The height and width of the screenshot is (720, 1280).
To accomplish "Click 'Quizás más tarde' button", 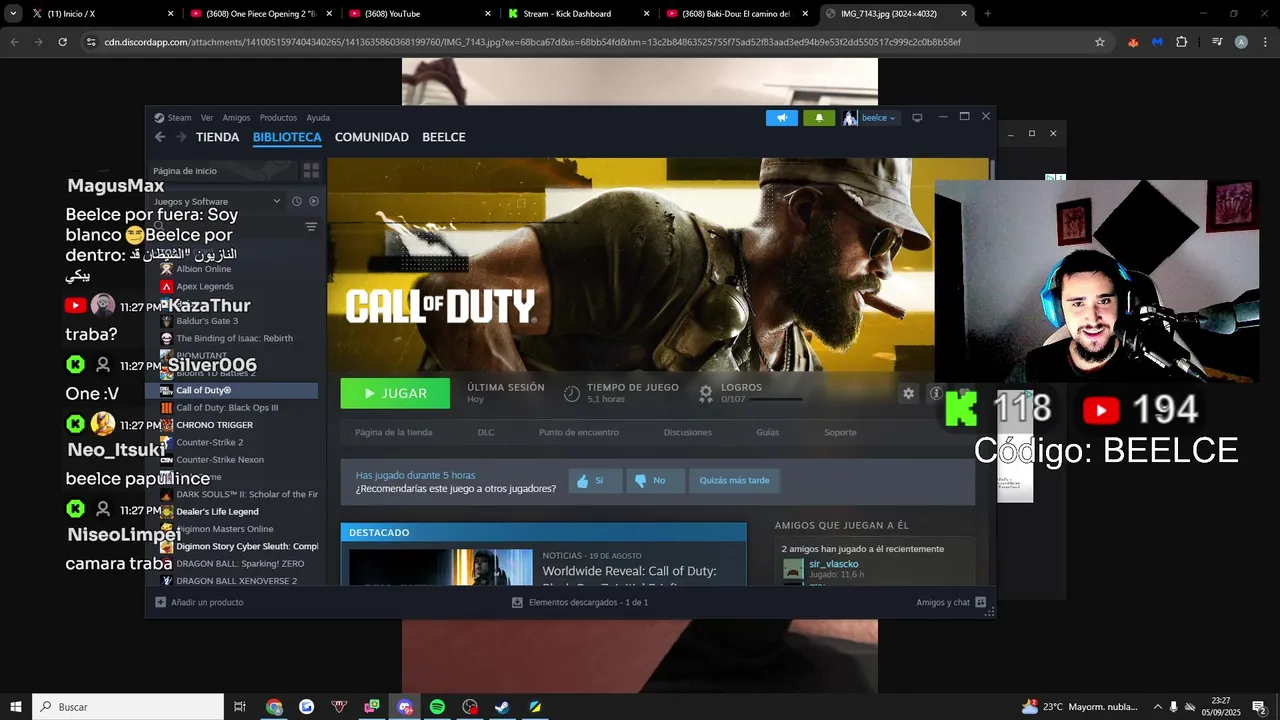I will (x=734, y=480).
